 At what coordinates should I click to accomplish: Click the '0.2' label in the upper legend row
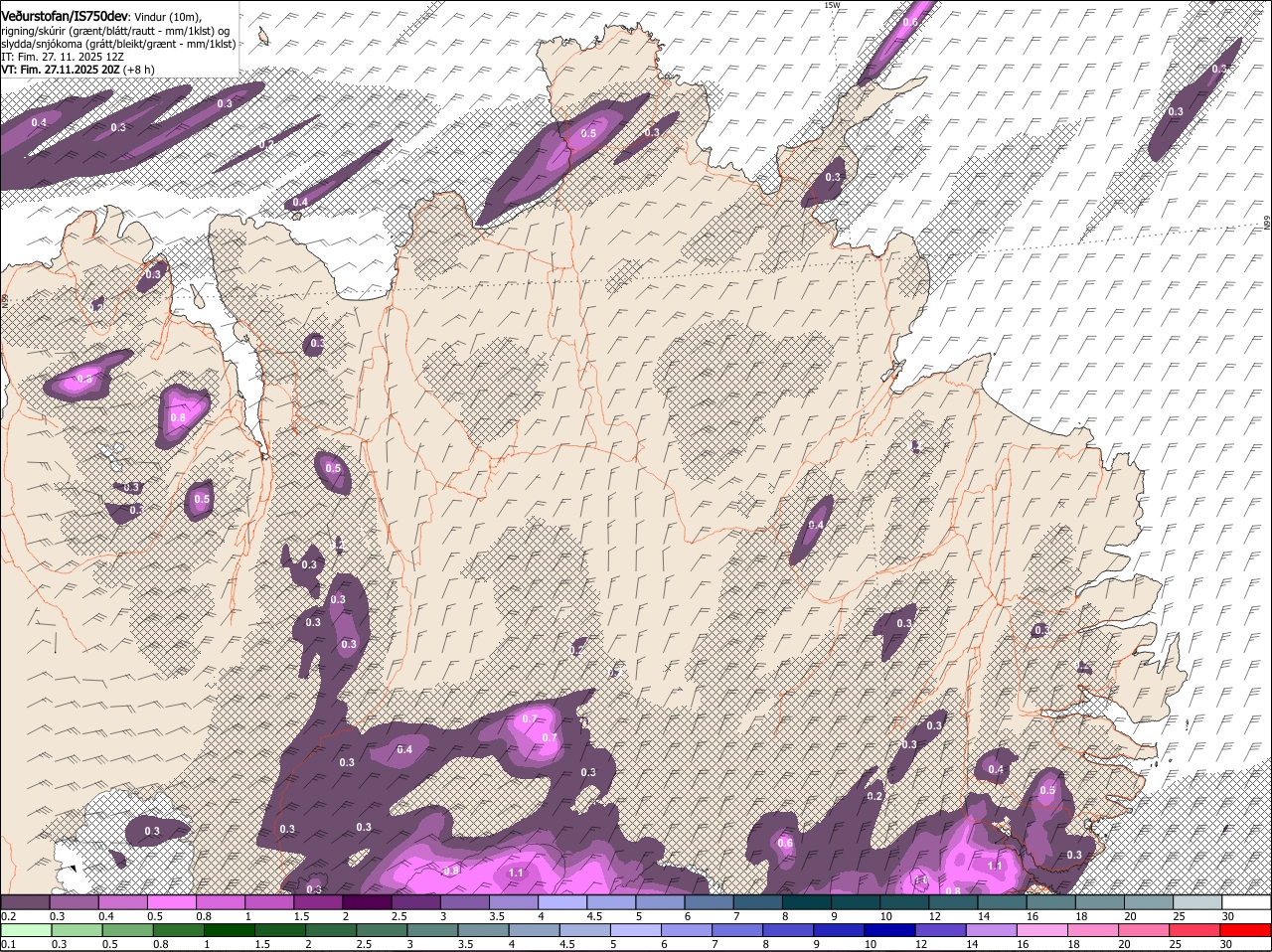[x=8, y=915]
